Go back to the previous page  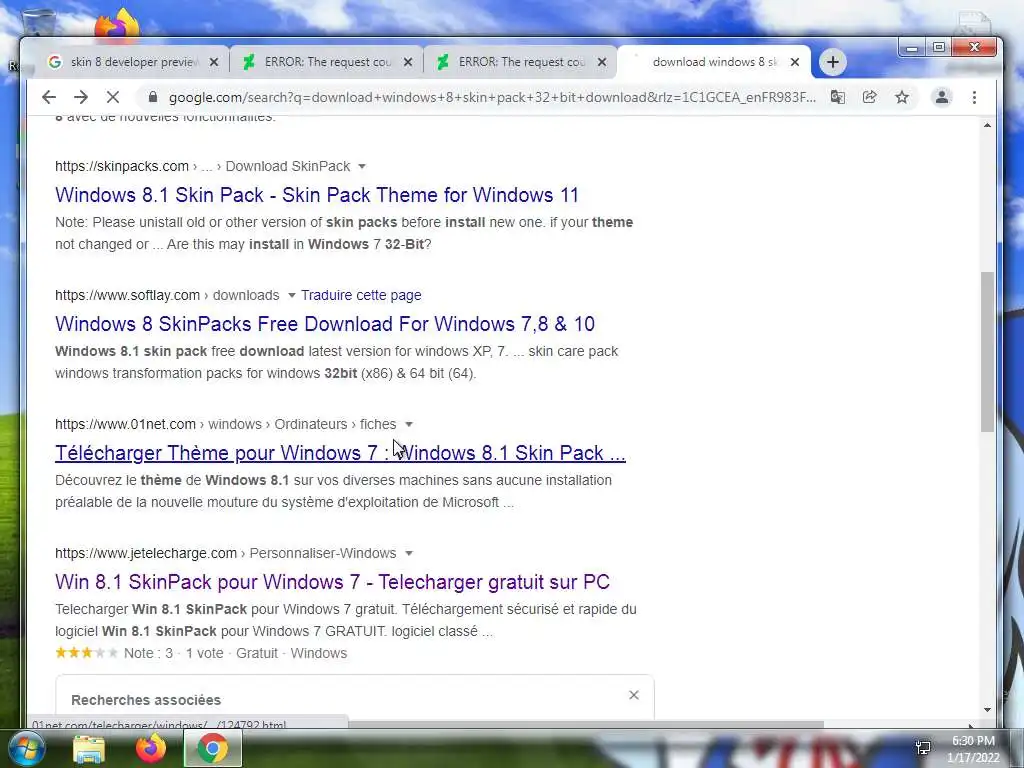pyautogui.click(x=49, y=97)
